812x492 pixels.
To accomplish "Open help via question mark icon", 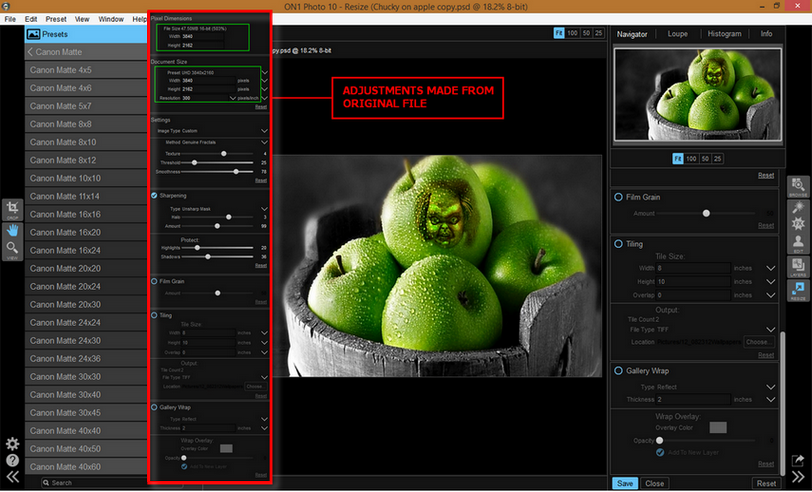I will click(x=12, y=460).
